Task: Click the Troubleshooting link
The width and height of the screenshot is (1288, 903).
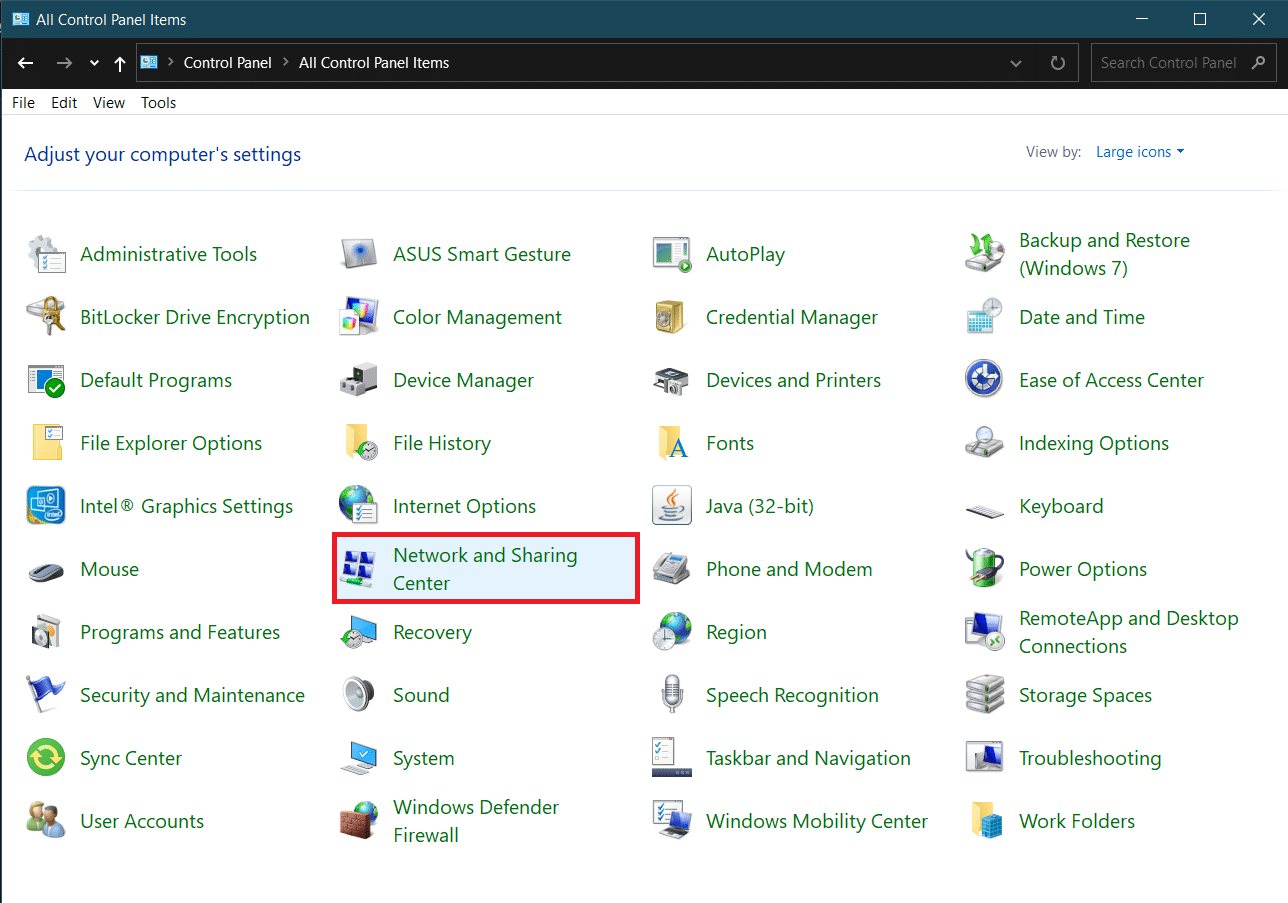Action: tap(1090, 758)
